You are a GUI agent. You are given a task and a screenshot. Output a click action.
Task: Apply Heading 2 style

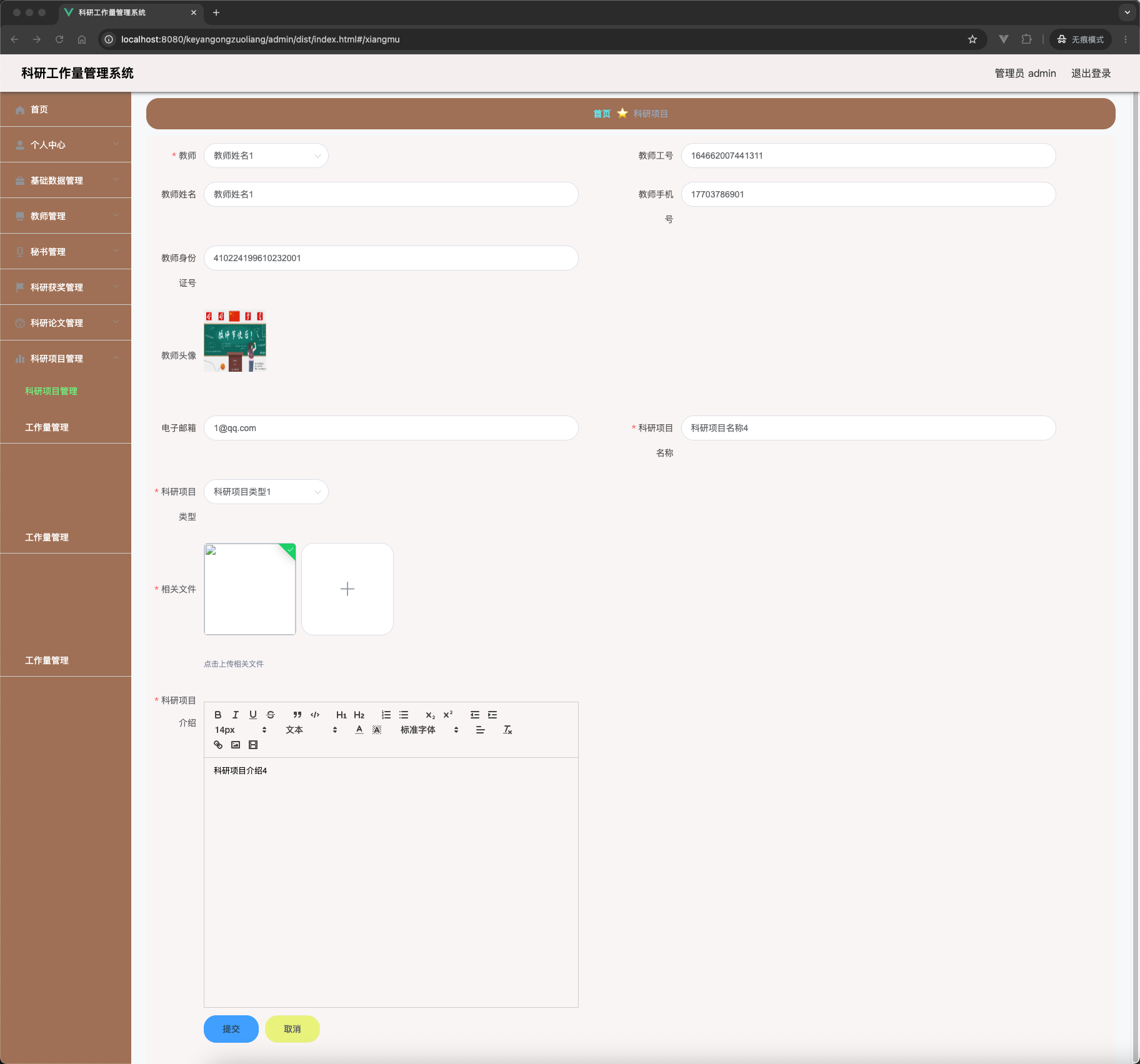point(359,715)
